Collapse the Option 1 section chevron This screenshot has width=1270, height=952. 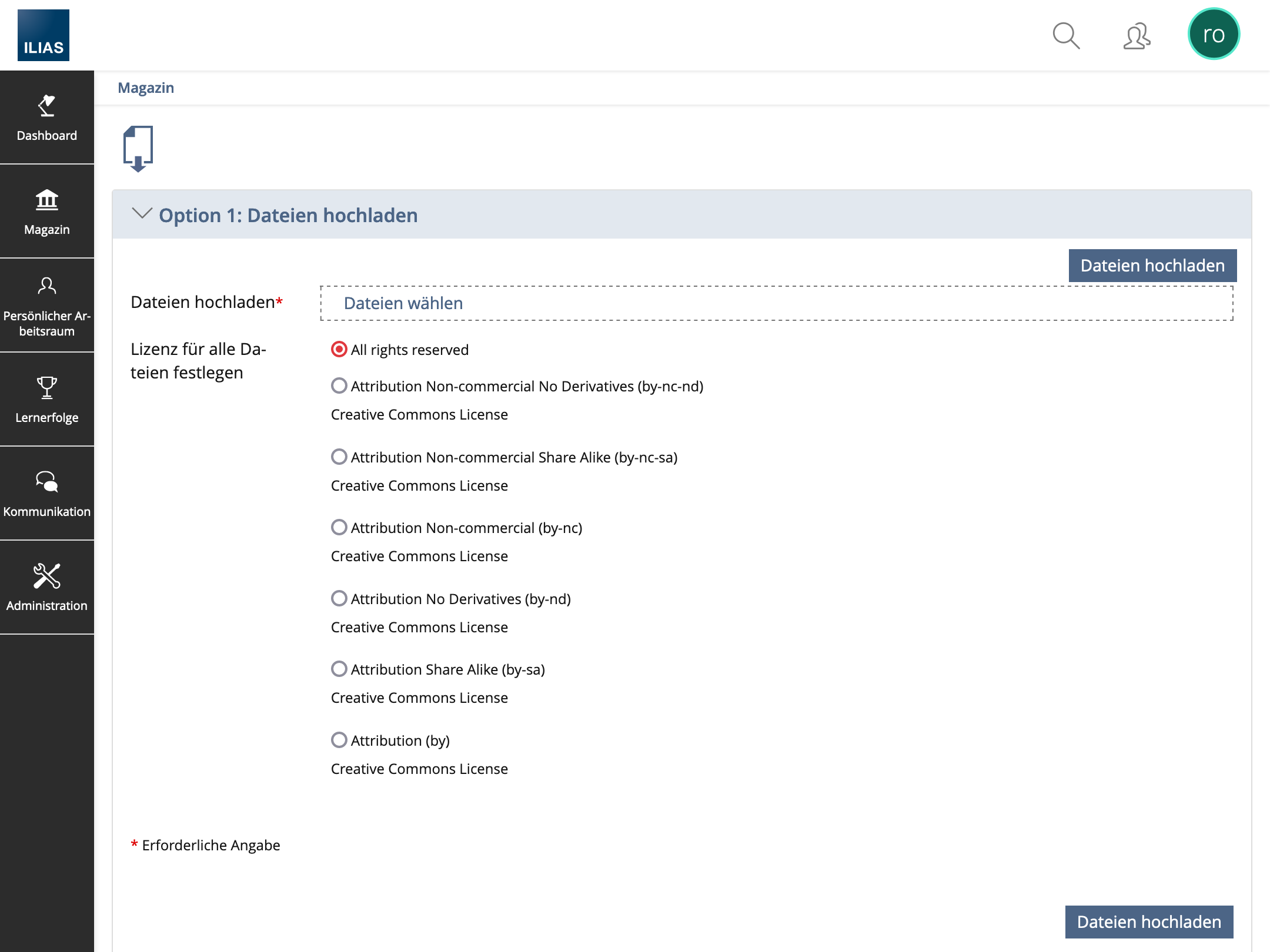142,213
